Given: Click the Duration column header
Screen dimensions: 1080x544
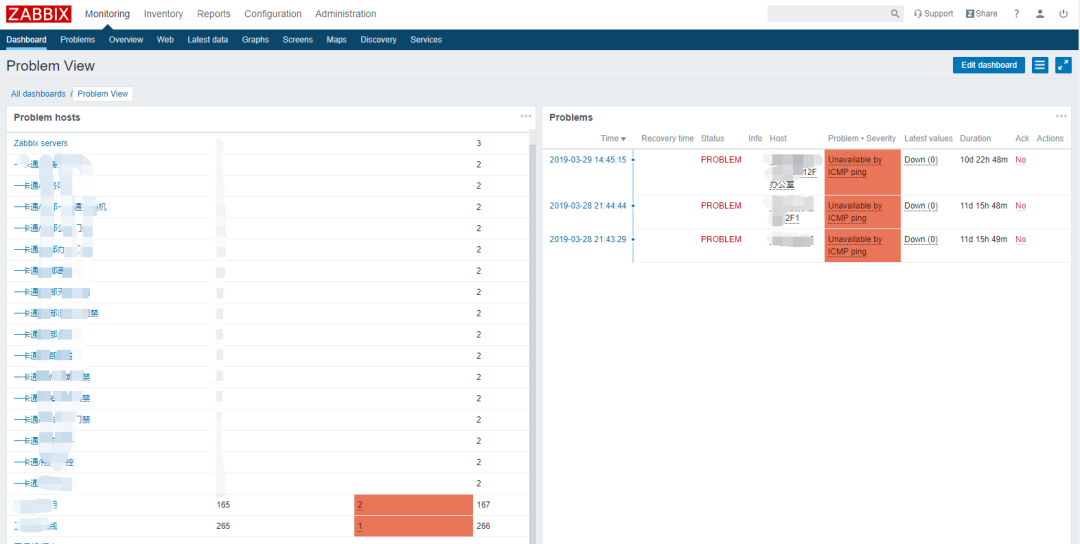Looking at the screenshot, I should pos(975,138).
